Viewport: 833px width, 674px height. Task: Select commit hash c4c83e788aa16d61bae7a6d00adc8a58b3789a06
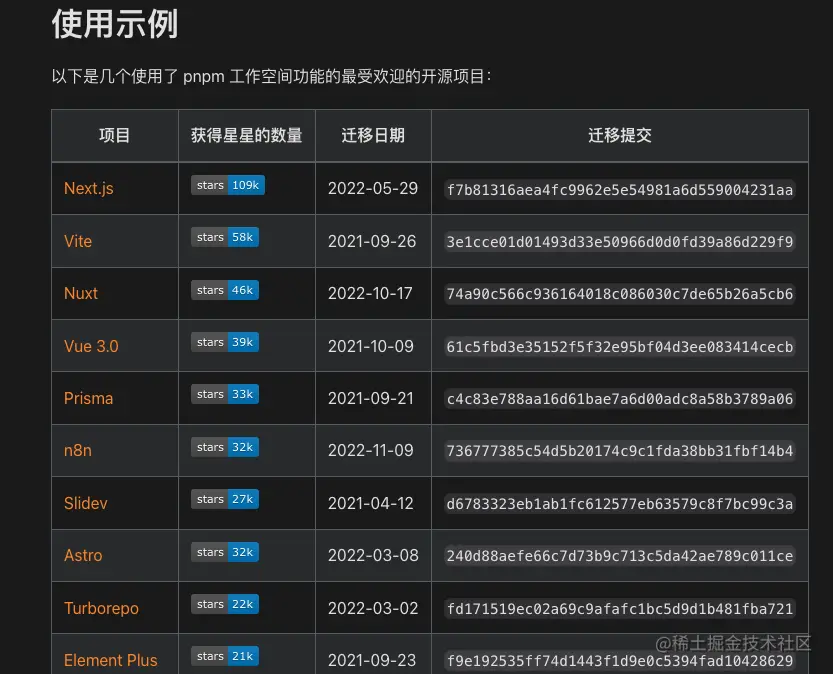[619, 399]
